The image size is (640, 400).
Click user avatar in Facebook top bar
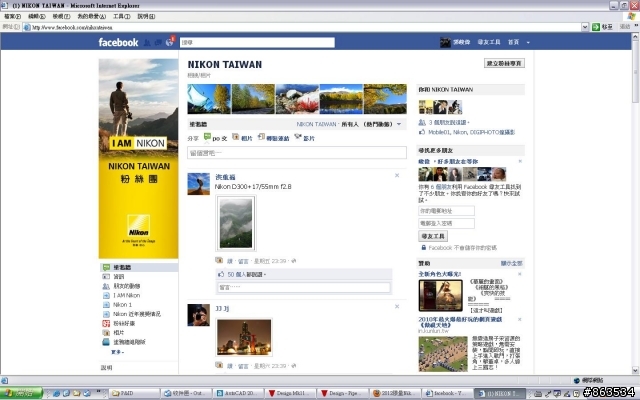click(x=445, y=42)
